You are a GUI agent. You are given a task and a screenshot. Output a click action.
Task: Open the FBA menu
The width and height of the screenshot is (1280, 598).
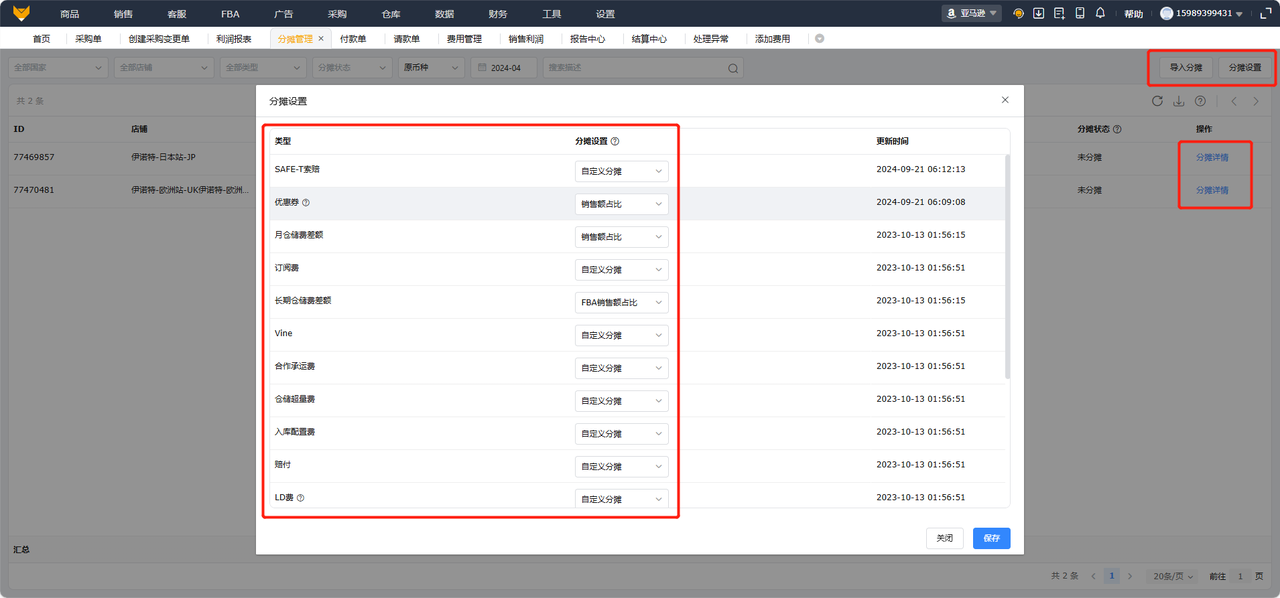click(230, 14)
